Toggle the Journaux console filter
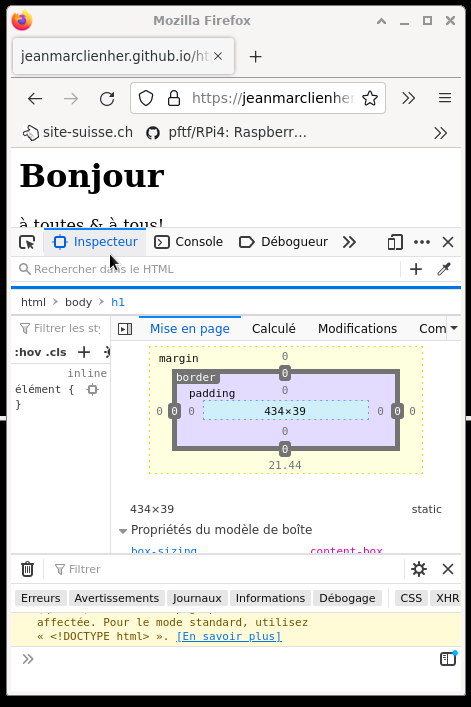Image resolution: width=471 pixels, height=707 pixels. pyautogui.click(x=197, y=598)
